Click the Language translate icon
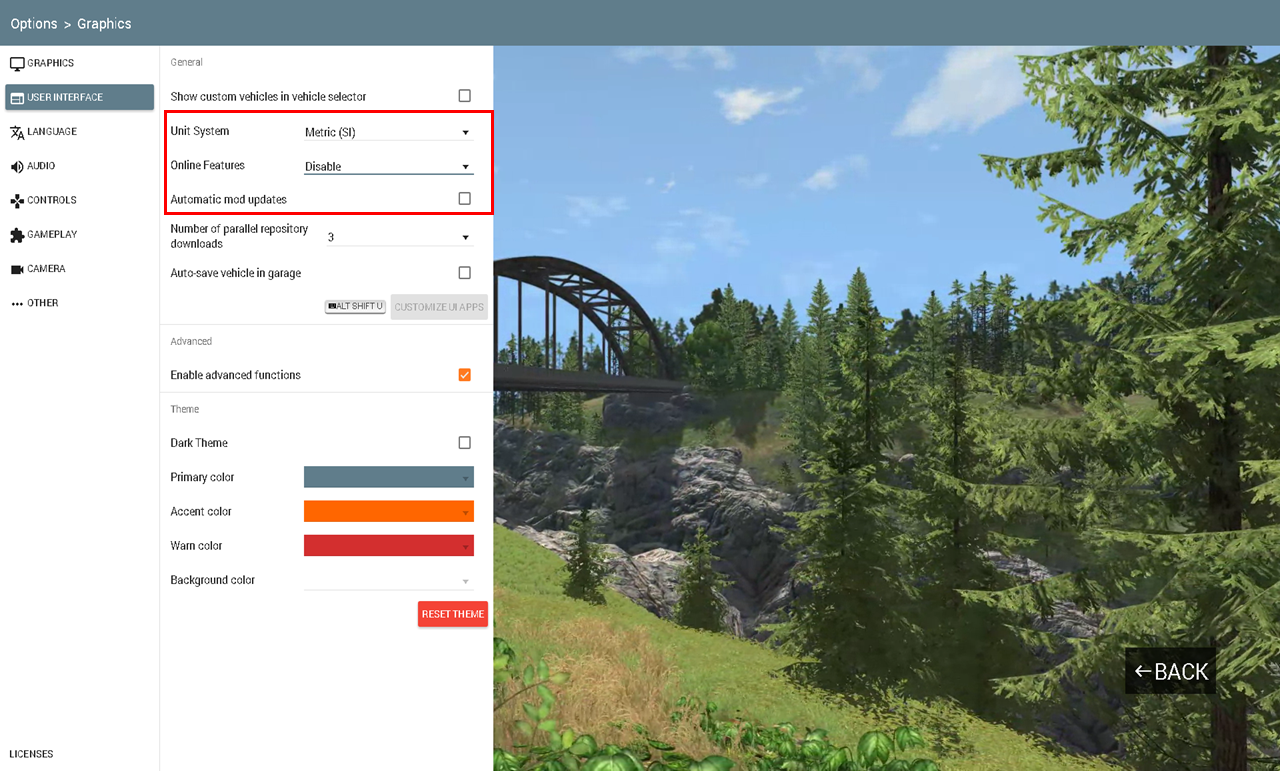Viewport: 1280px width, 771px height. pyautogui.click(x=17, y=132)
